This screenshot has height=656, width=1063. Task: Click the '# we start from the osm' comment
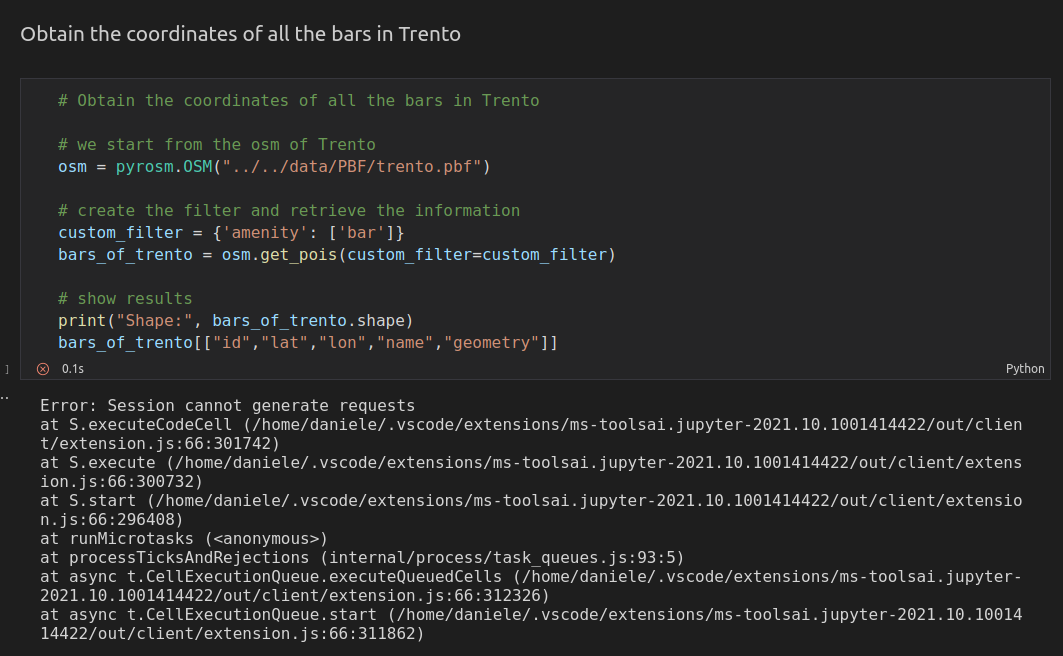[216, 145]
